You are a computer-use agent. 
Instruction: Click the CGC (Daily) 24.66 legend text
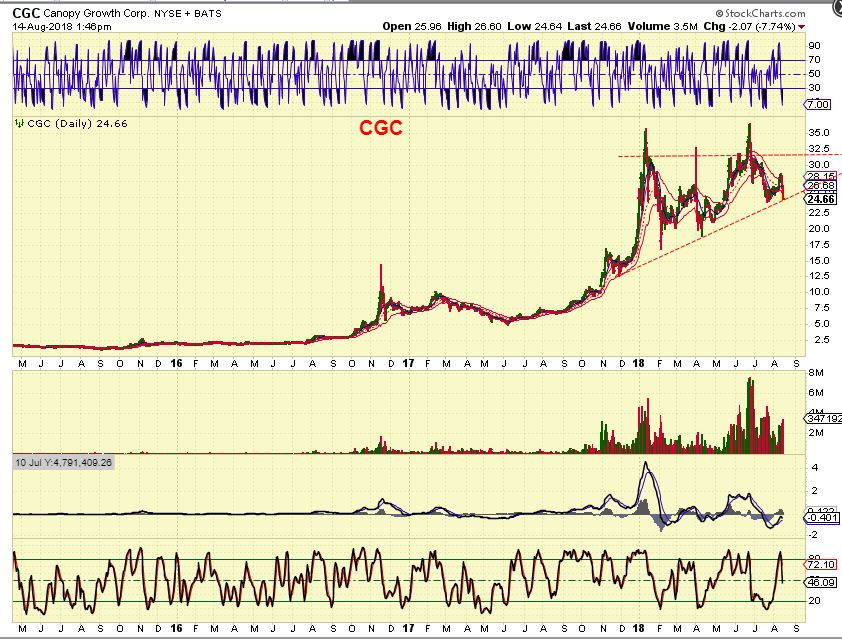point(77,124)
